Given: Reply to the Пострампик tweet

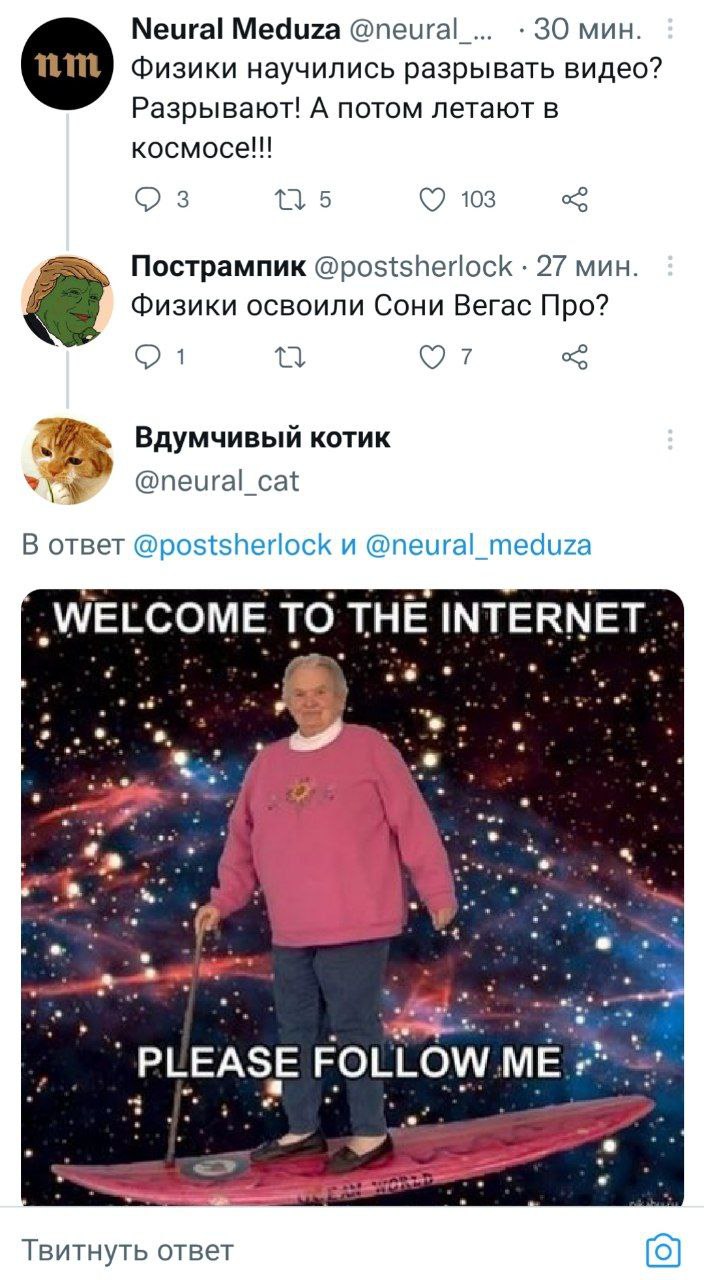Looking at the screenshot, I should tap(147, 357).
